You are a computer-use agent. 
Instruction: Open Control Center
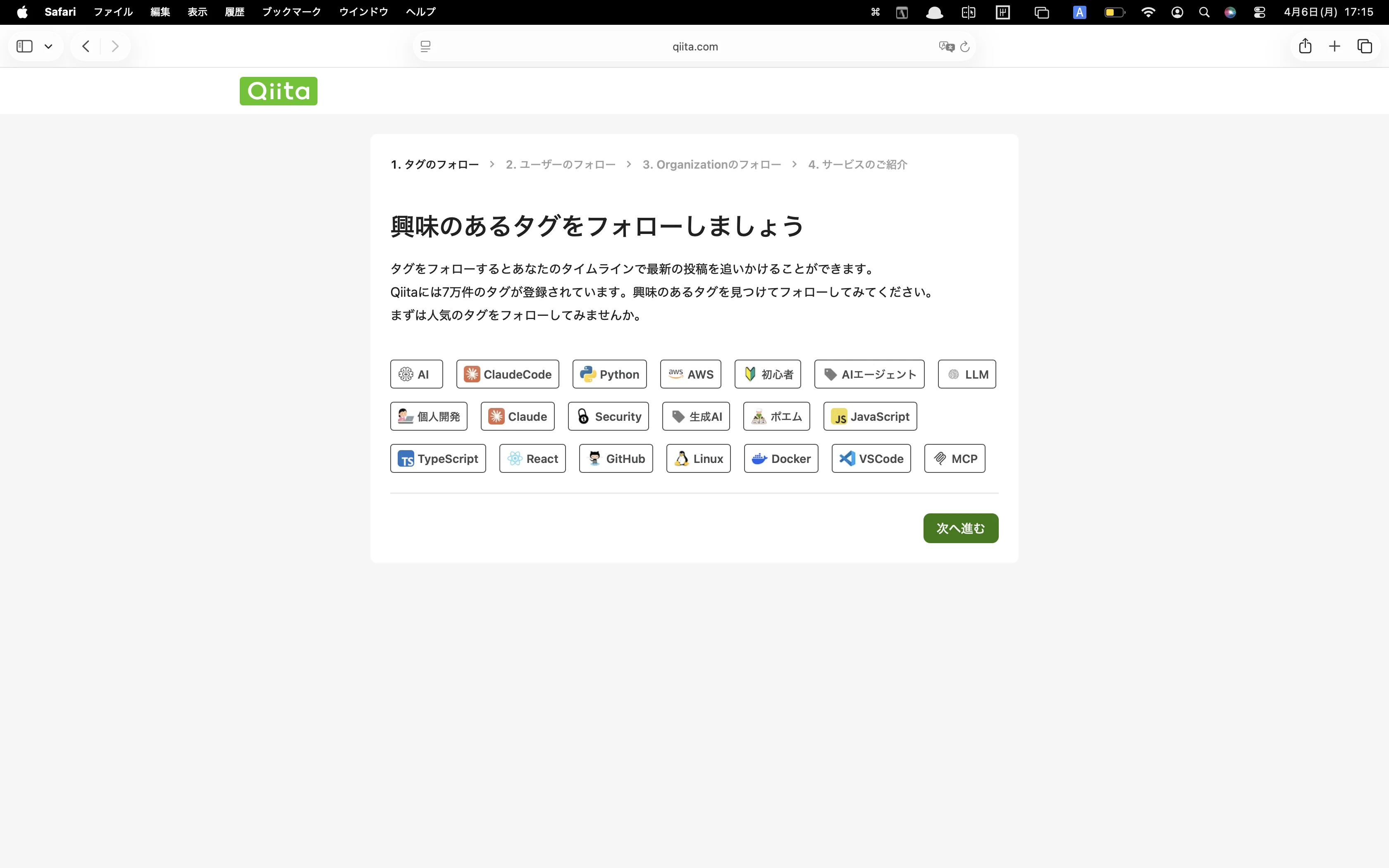click(x=1260, y=12)
